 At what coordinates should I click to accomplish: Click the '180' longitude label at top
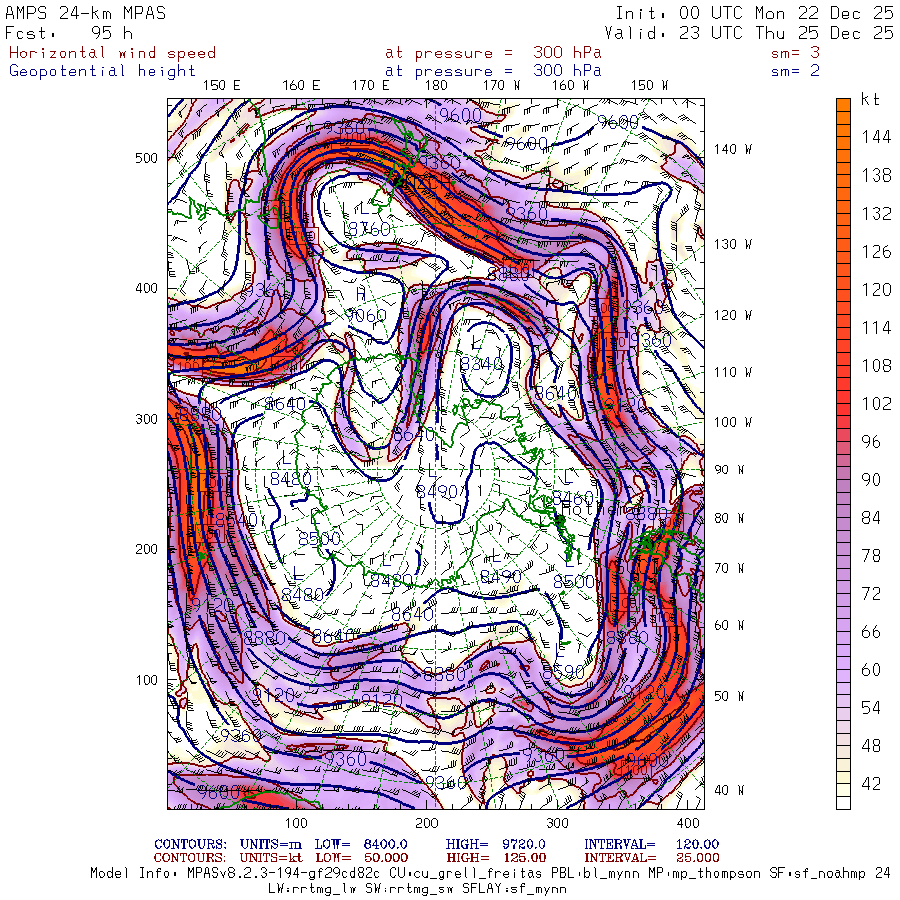pyautogui.click(x=436, y=86)
